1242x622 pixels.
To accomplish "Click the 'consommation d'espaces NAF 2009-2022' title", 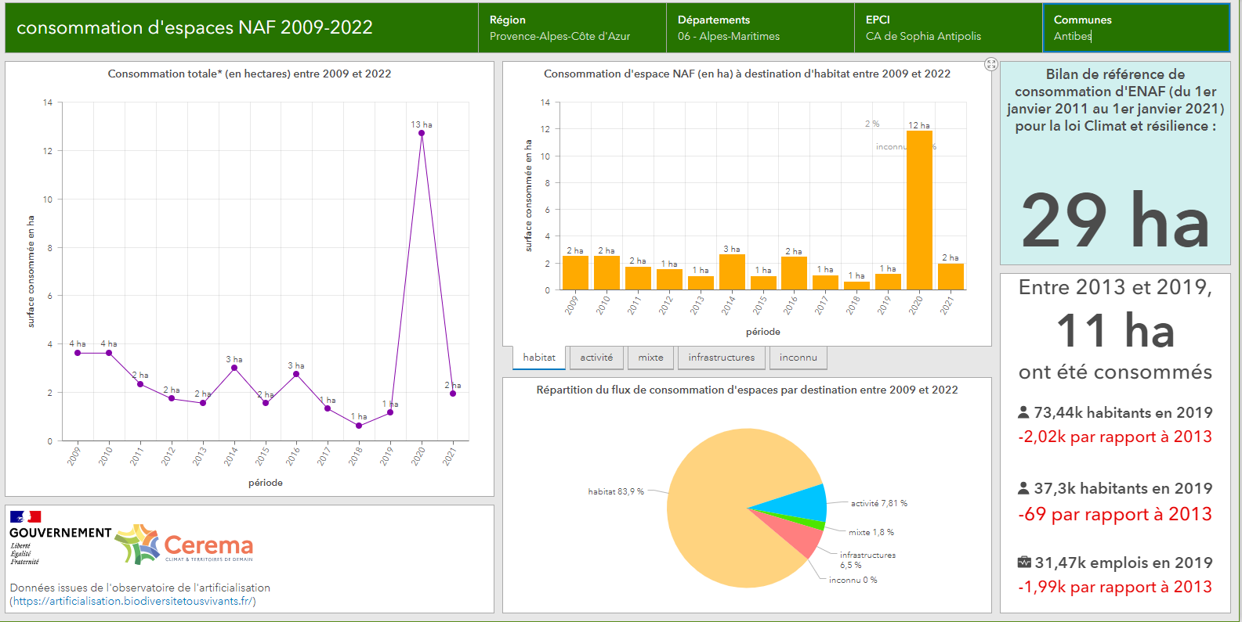I will point(195,28).
